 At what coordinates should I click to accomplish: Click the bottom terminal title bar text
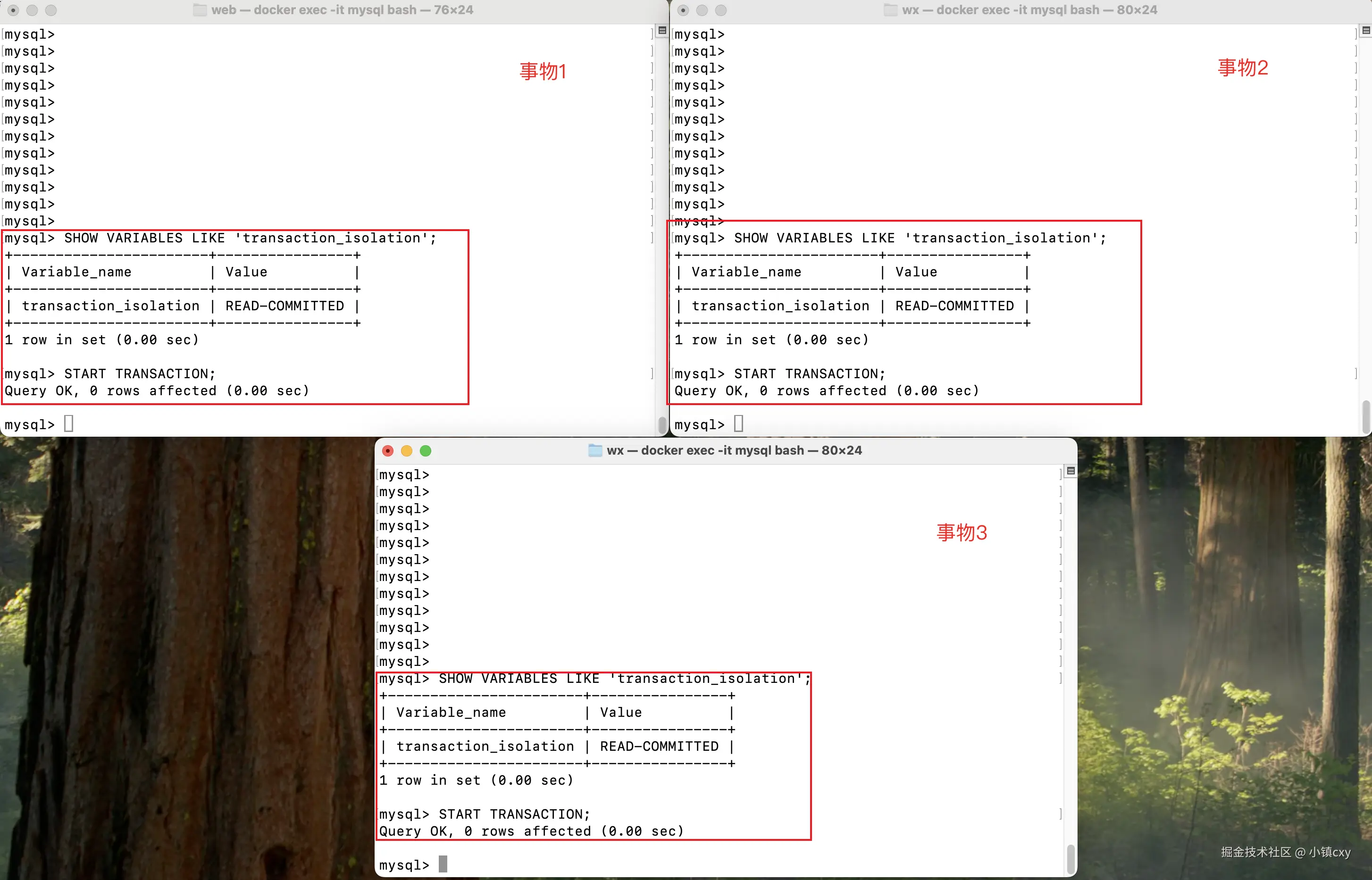734,450
